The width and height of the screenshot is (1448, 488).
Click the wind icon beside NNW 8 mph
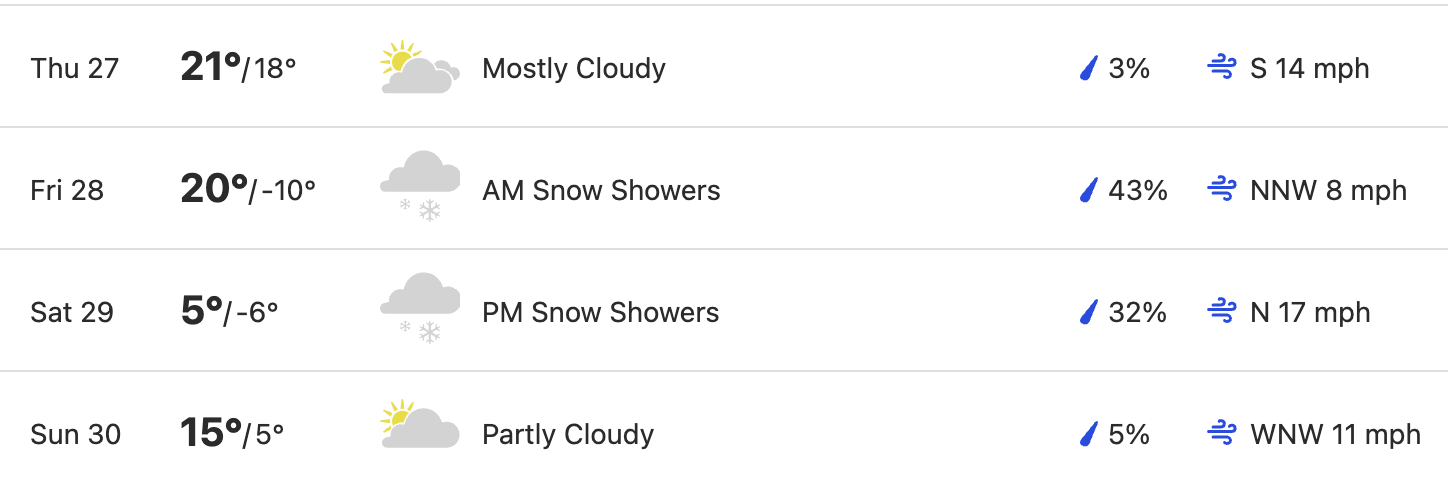pyautogui.click(x=1222, y=190)
